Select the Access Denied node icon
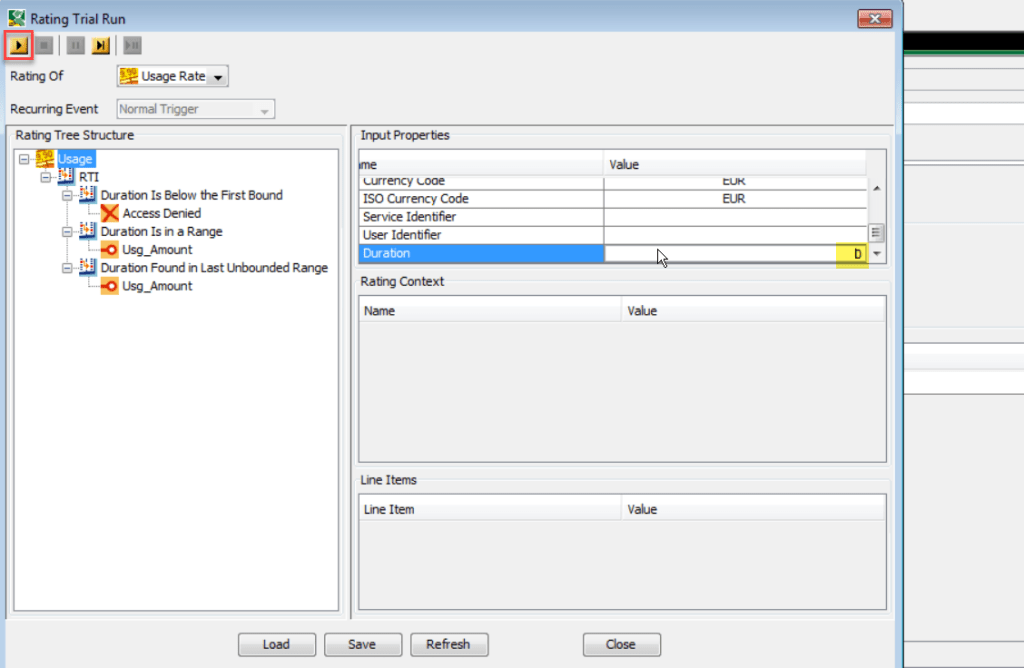 [109, 212]
